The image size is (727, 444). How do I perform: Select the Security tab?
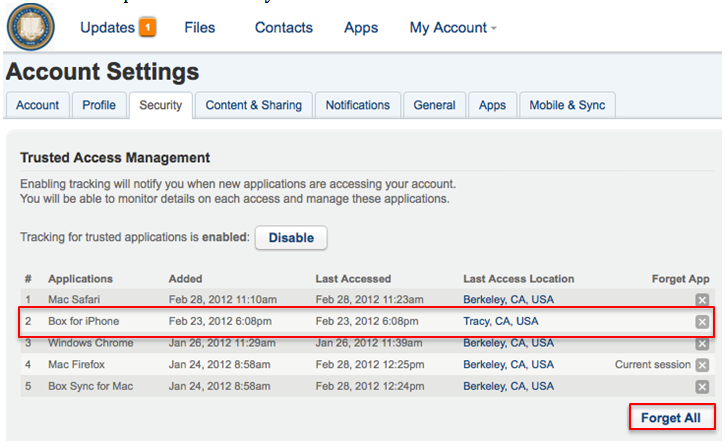[x=160, y=105]
